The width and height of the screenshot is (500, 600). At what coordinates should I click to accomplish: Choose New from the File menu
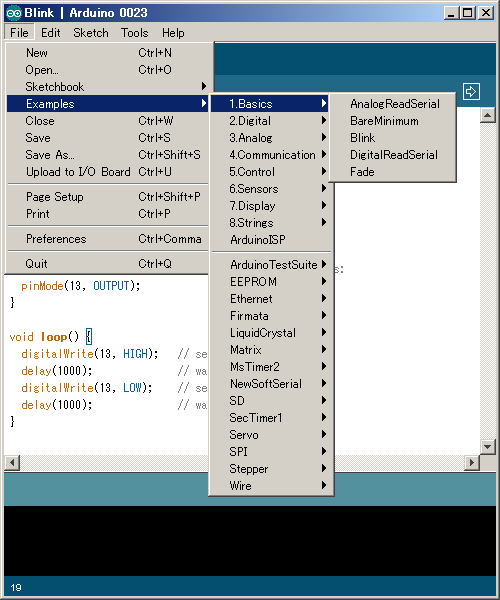(x=107, y=53)
